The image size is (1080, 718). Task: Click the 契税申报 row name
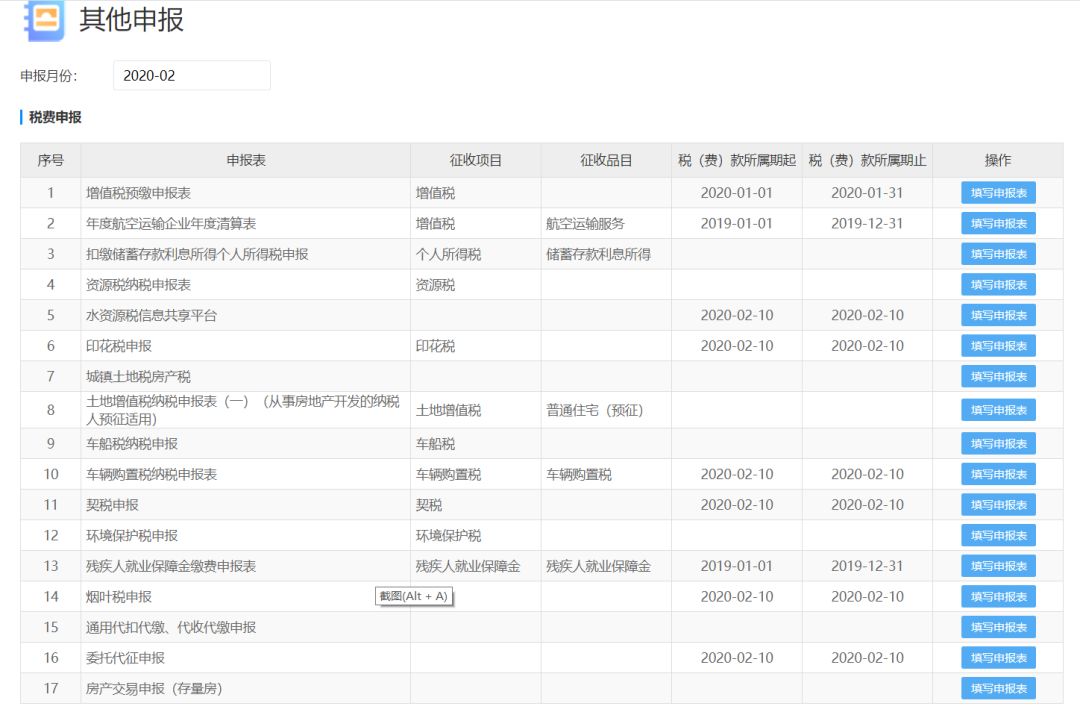tap(112, 505)
